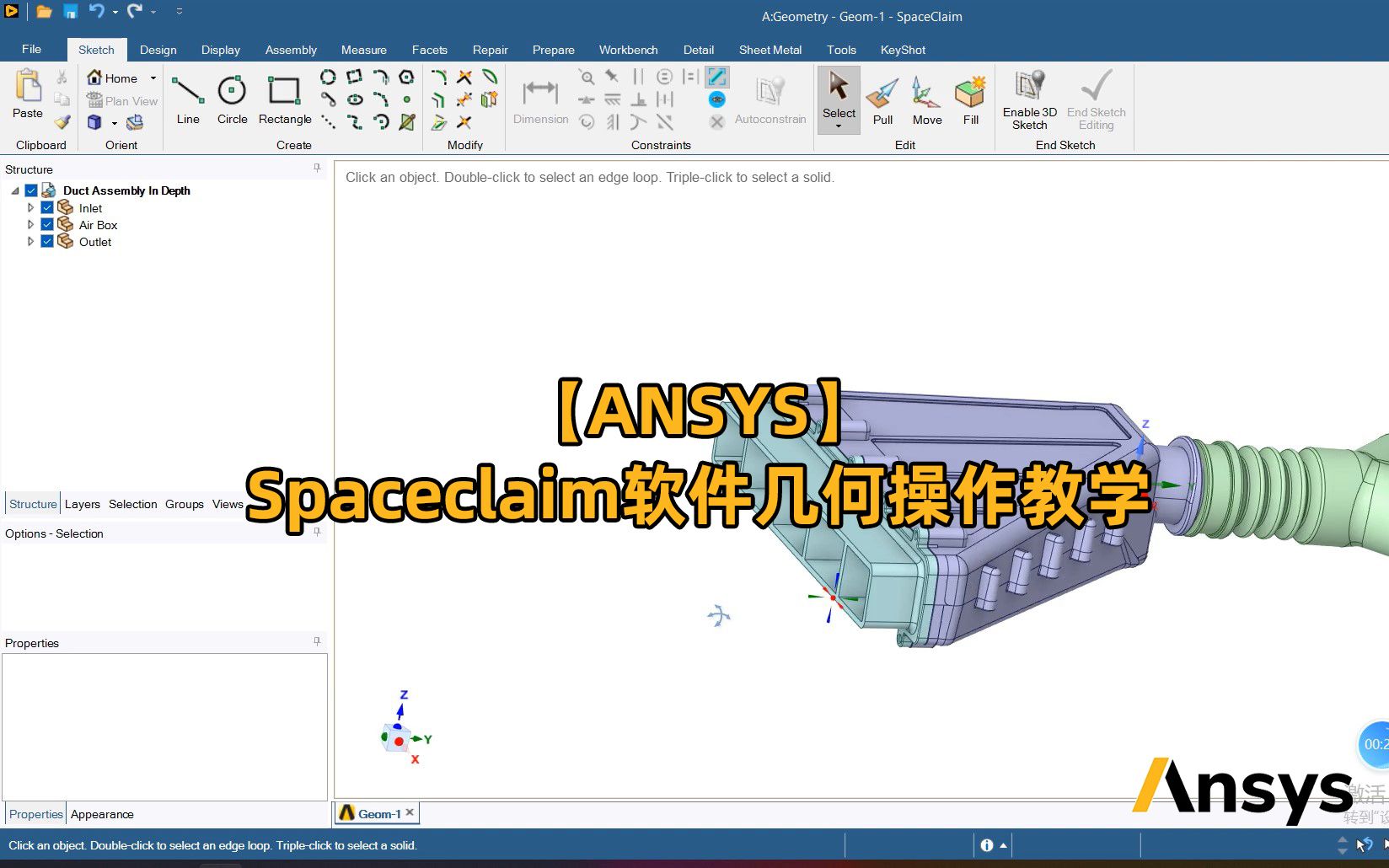This screenshot has height=868, width=1389.
Task: Select the Geom-1 document tab
Action: (378, 813)
